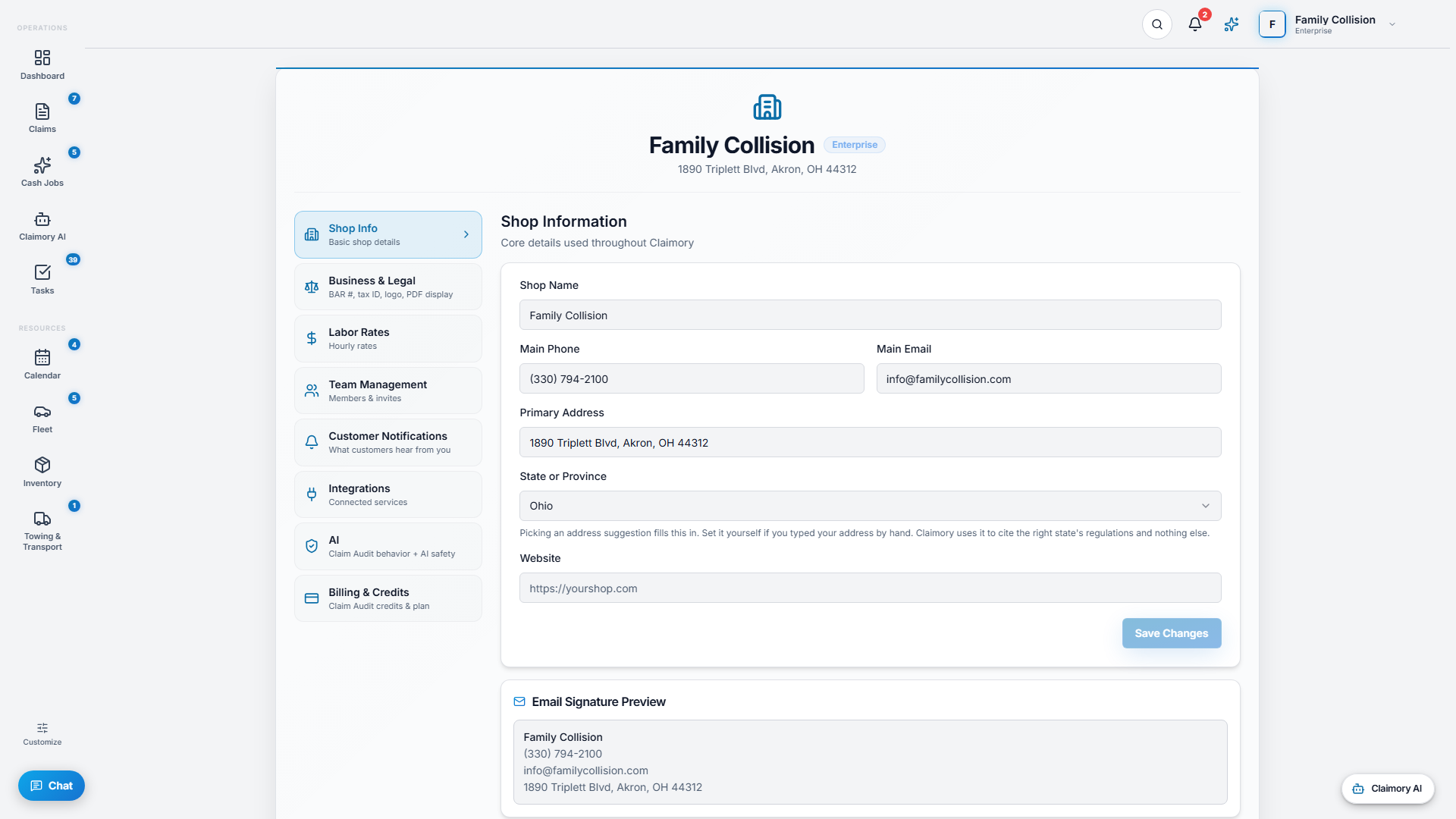Open Inventory box icon
The height and width of the screenshot is (819, 1456).
pyautogui.click(x=42, y=465)
